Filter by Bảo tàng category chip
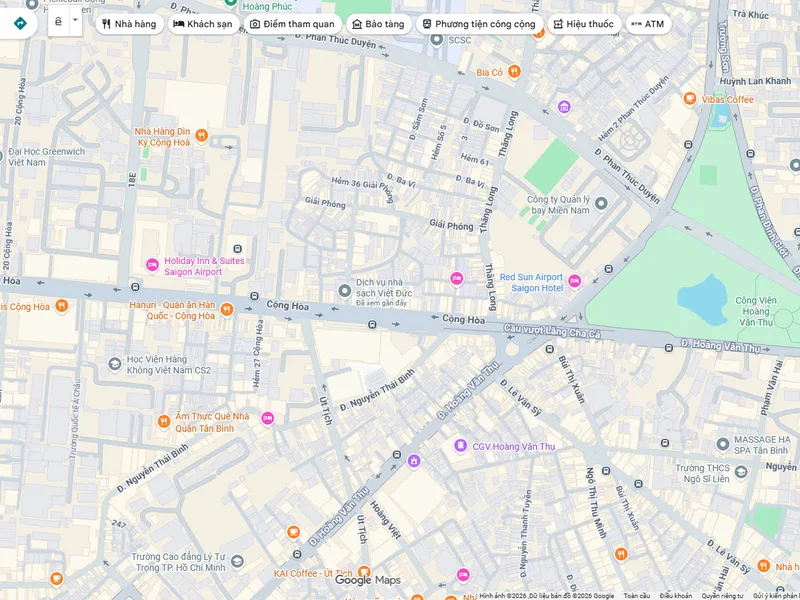 379,24
